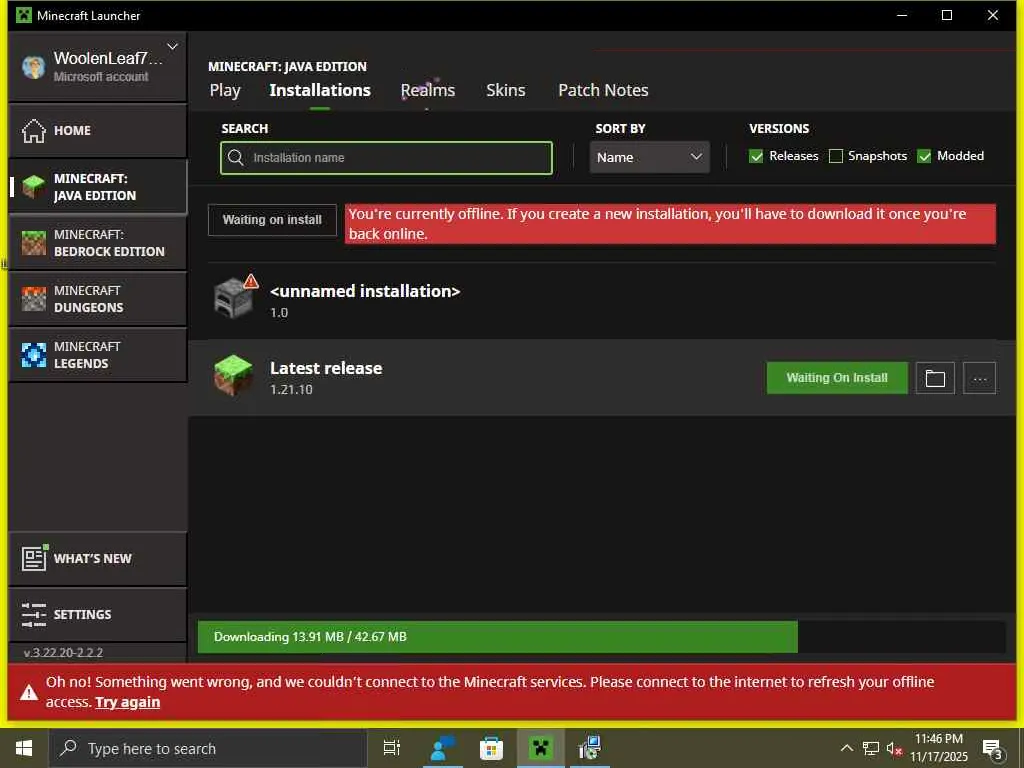Click the Latest release grass block icon
Viewport: 1024px width, 768px height.
[x=233, y=376]
